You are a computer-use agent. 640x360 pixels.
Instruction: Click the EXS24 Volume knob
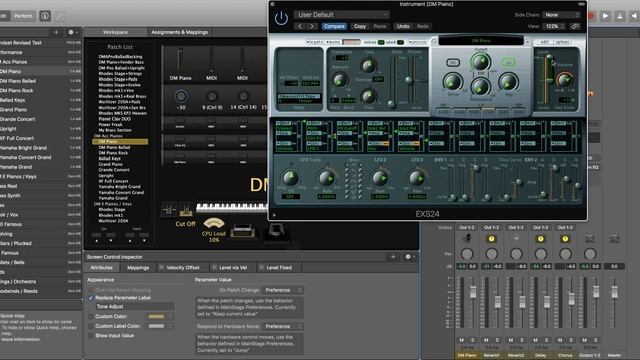(x=564, y=80)
